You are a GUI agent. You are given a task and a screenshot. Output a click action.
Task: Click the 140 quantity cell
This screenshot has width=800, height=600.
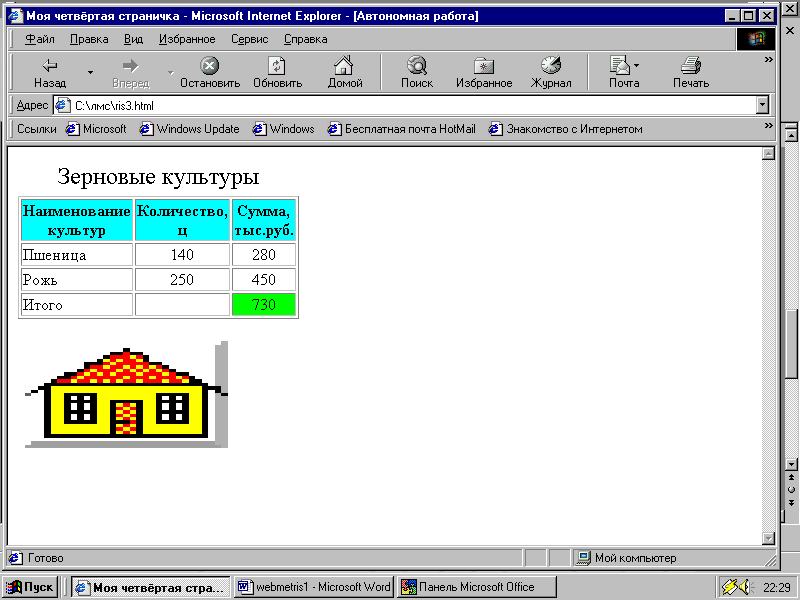point(182,255)
